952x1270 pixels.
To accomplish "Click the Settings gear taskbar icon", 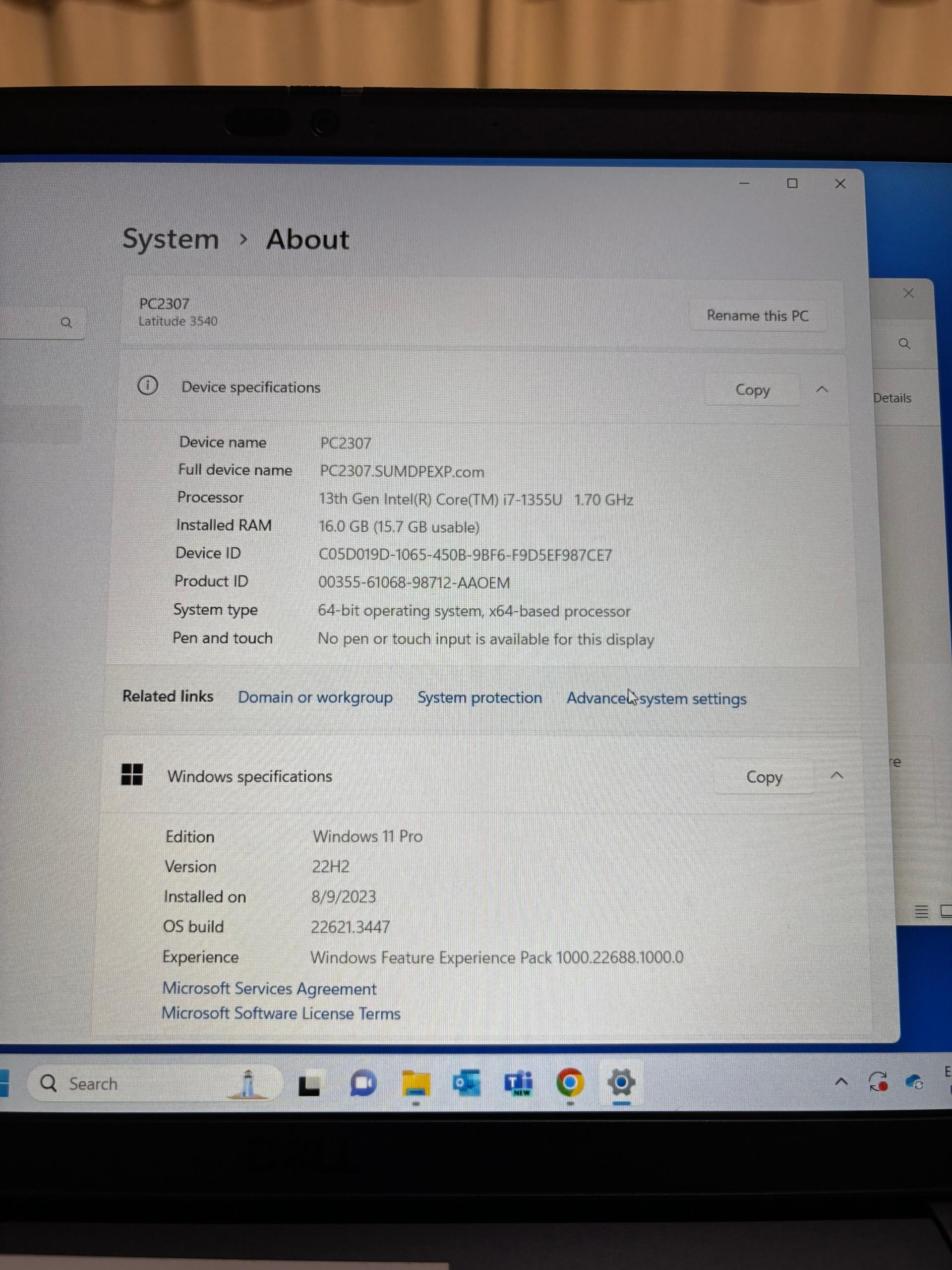I will (x=621, y=1083).
